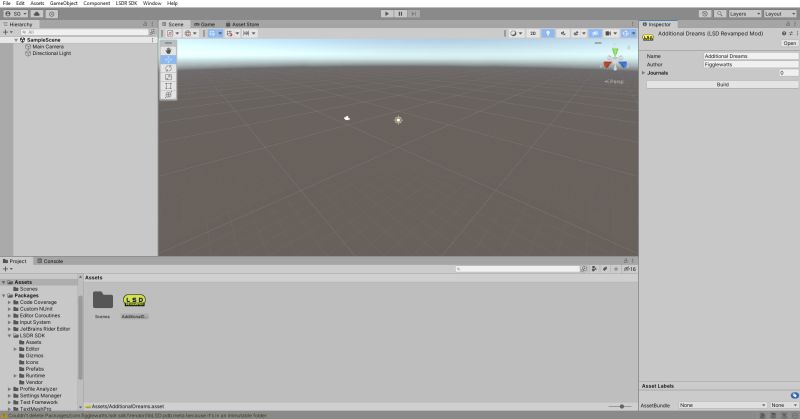Click the Project search field
Viewport: 800px width, 419px height.
pos(517,269)
